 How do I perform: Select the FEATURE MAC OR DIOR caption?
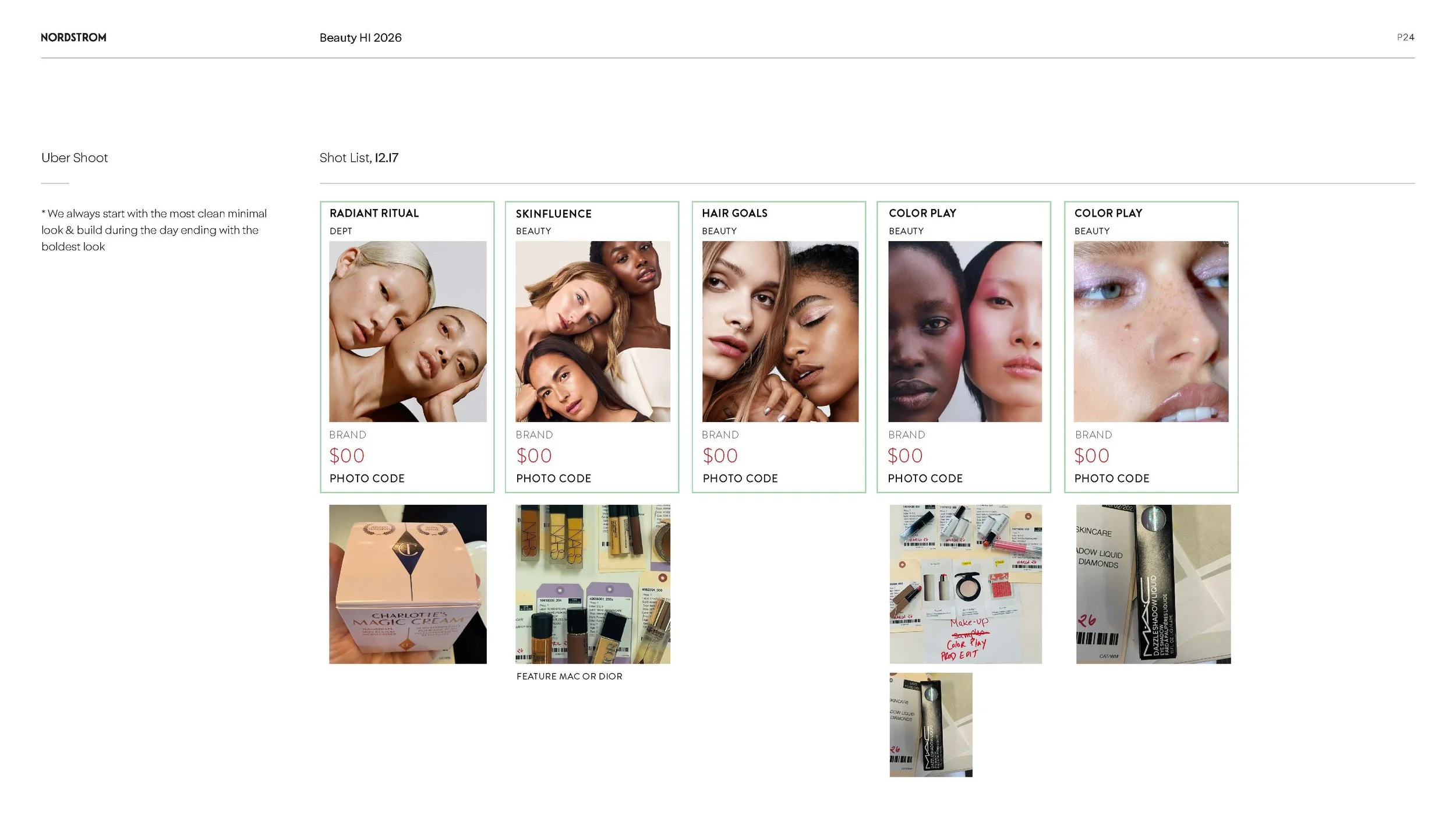coord(569,676)
